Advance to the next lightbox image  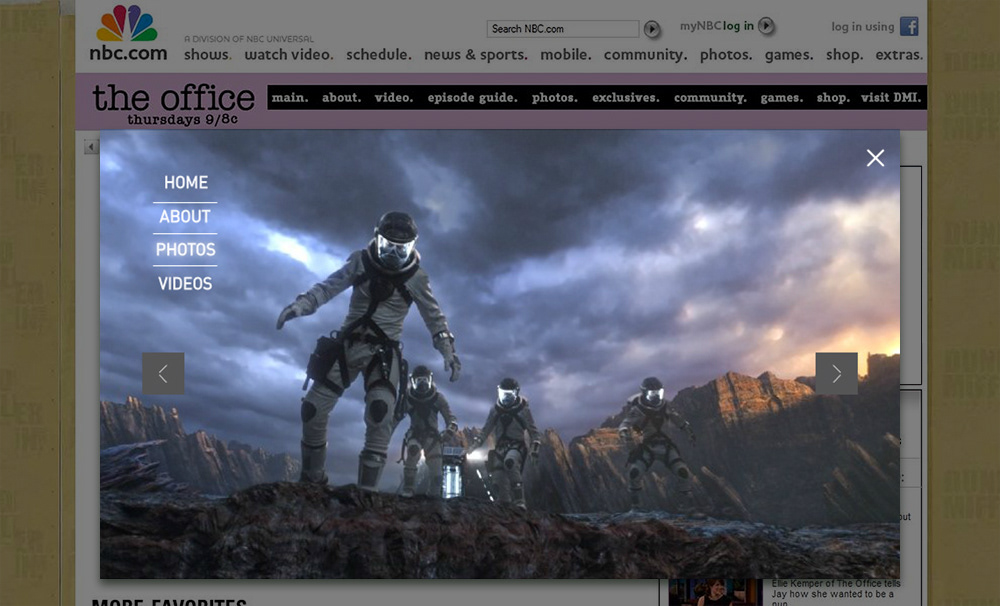tap(836, 373)
